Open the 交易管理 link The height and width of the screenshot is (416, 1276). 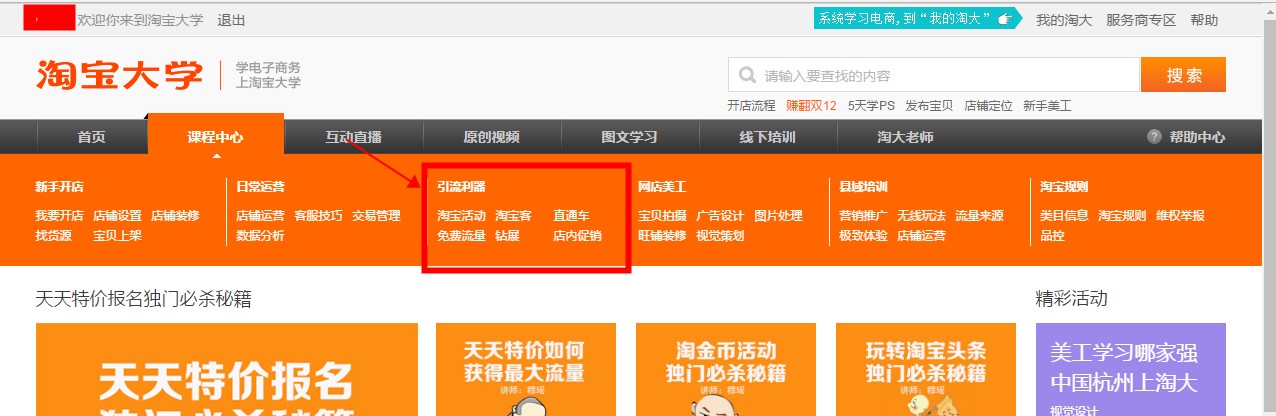coord(376,215)
